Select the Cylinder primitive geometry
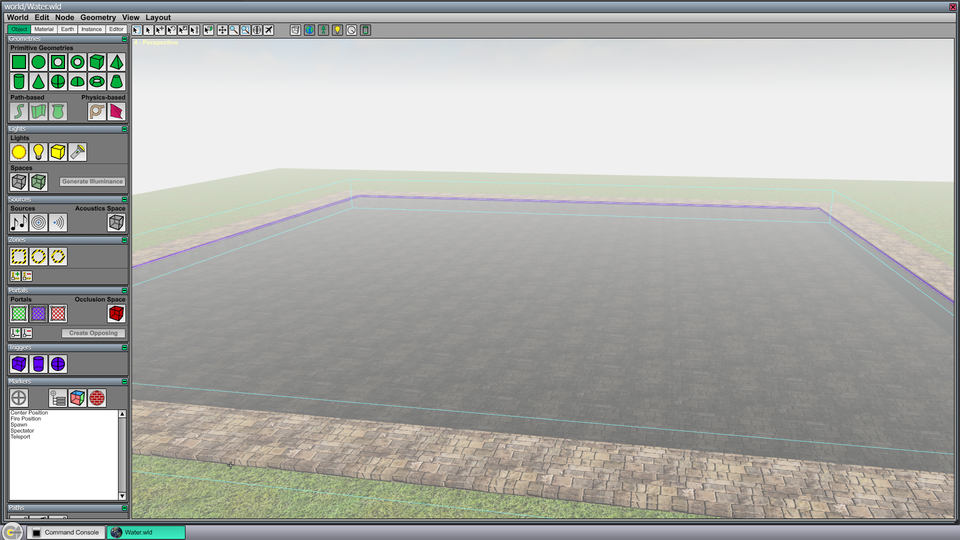The height and width of the screenshot is (540, 960). coord(19,81)
